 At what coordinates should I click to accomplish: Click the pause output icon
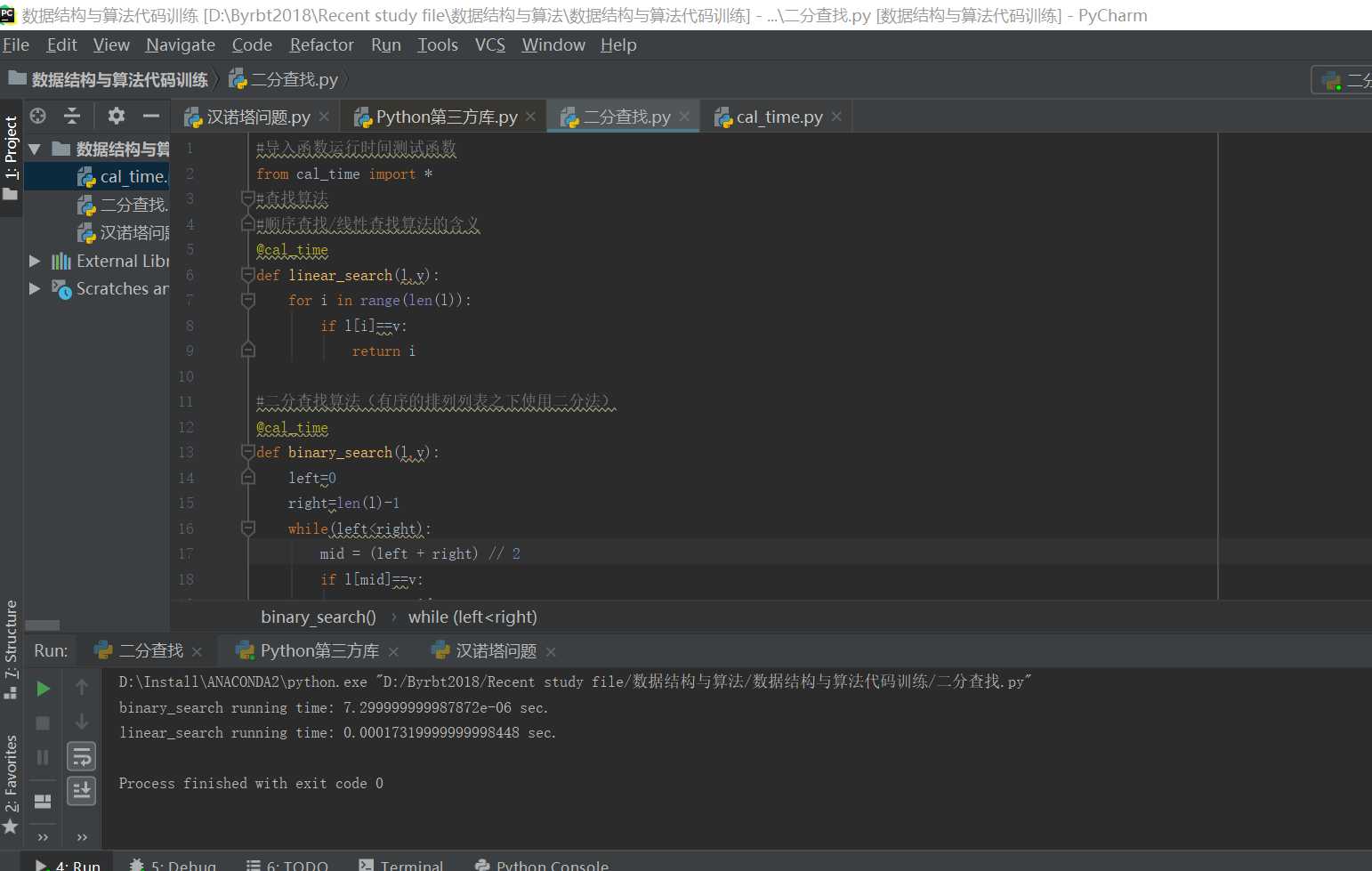(x=43, y=757)
